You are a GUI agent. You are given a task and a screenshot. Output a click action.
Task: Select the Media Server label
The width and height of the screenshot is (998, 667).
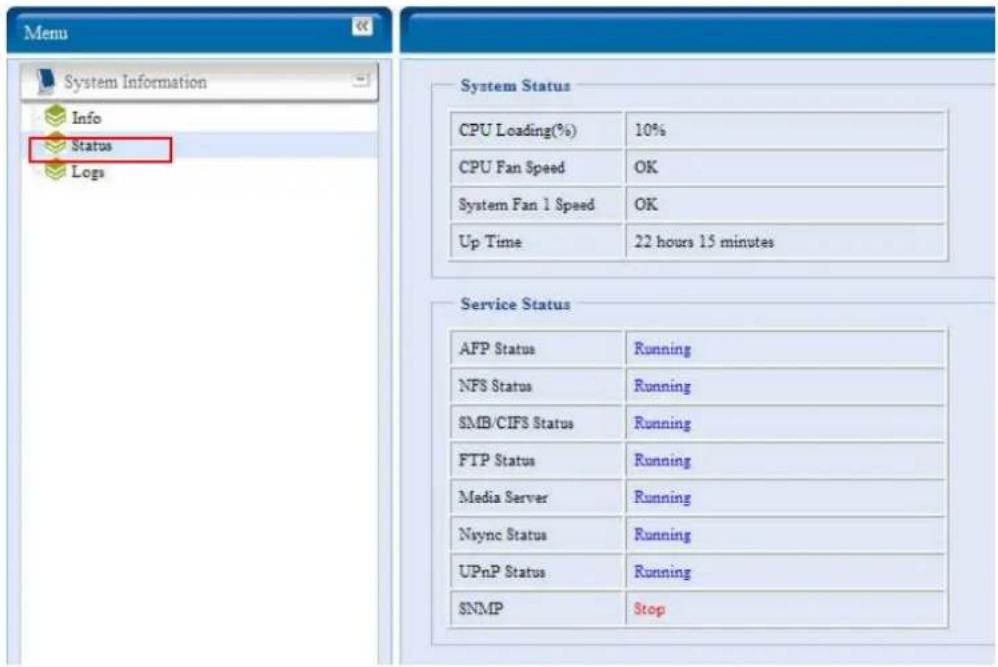click(503, 497)
